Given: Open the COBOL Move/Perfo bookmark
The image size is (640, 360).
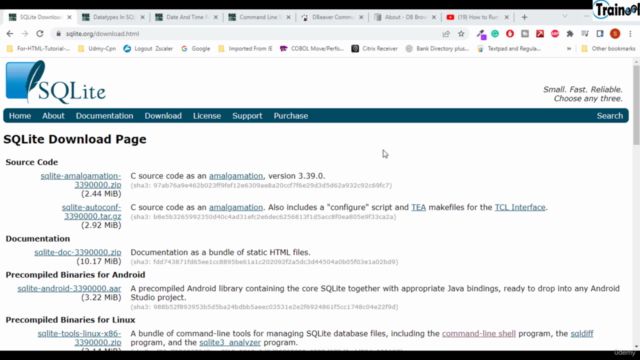Looking at the screenshot, I should tap(312, 49).
